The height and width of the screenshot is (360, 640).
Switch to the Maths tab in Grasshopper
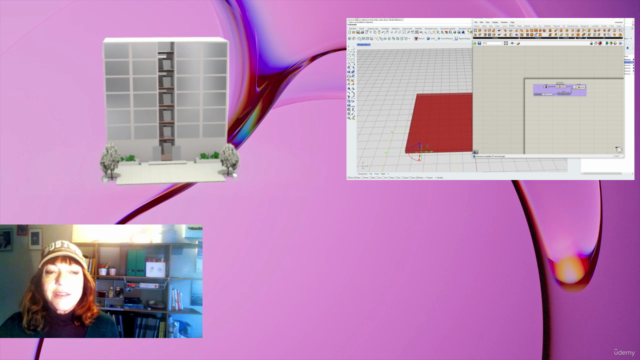pyautogui.click(x=484, y=26)
